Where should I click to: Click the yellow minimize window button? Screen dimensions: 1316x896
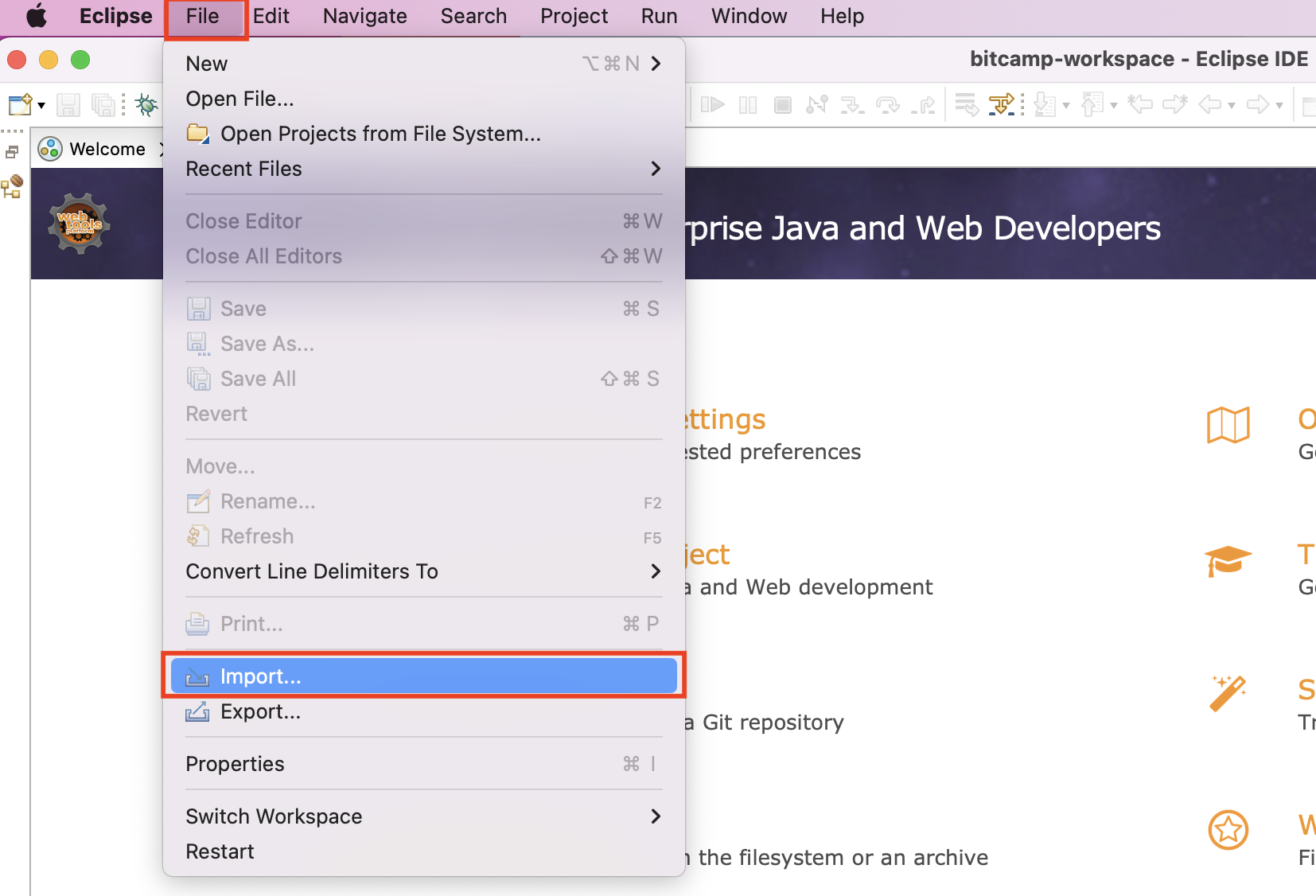49,60
